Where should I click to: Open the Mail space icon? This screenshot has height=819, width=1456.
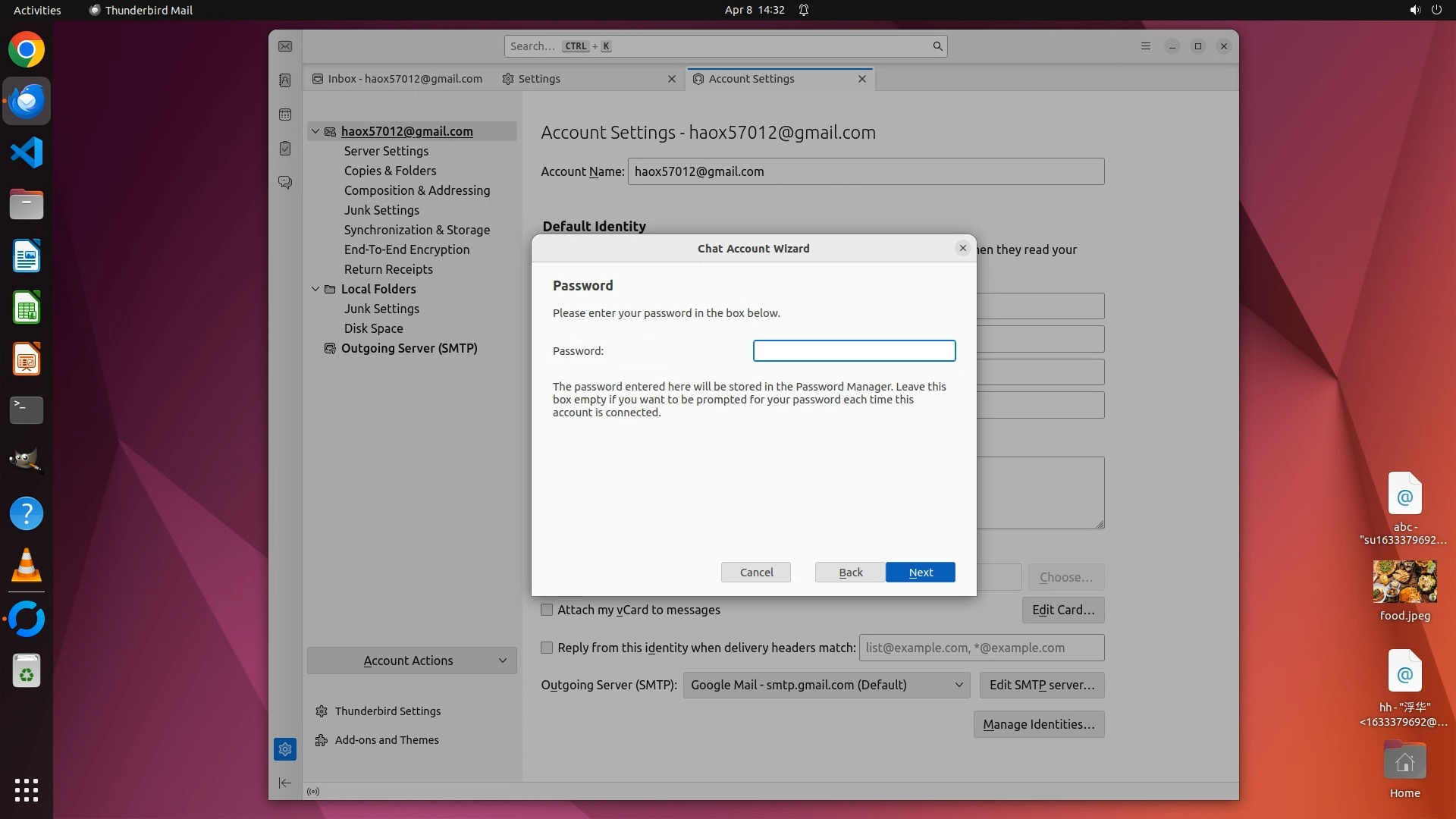pos(285,47)
